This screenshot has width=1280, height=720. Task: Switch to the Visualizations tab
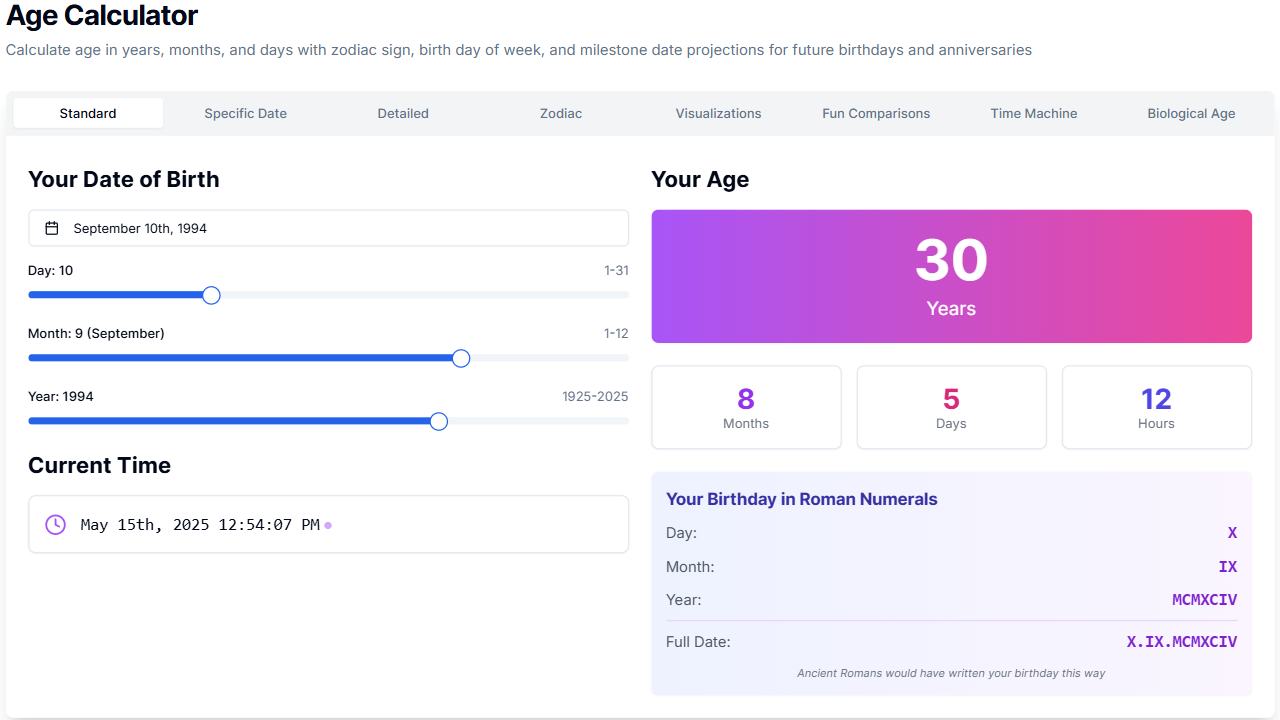click(x=718, y=113)
